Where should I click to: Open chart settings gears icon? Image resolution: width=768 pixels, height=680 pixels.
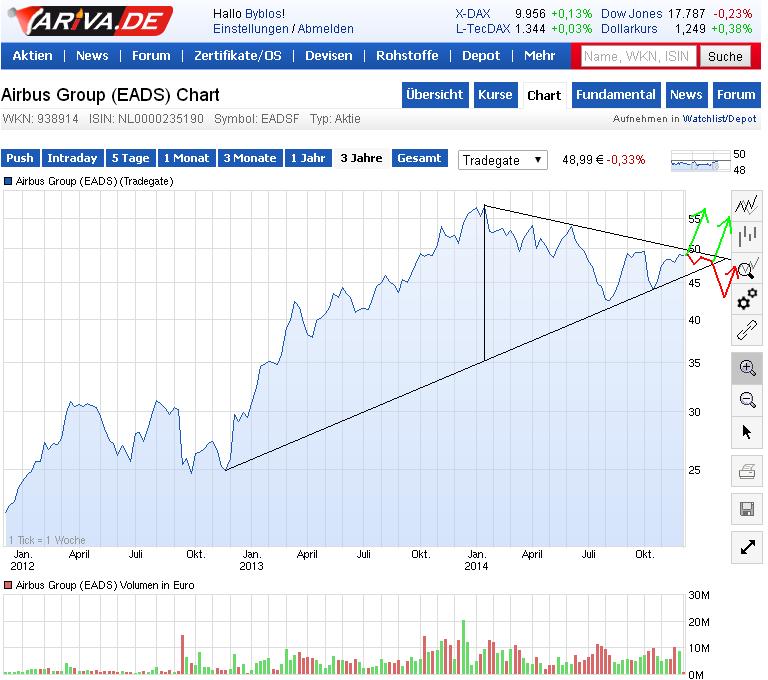click(x=747, y=298)
